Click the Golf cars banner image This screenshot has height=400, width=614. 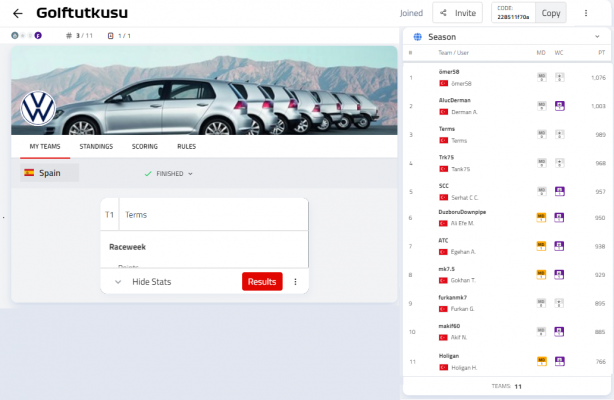tap(204, 90)
